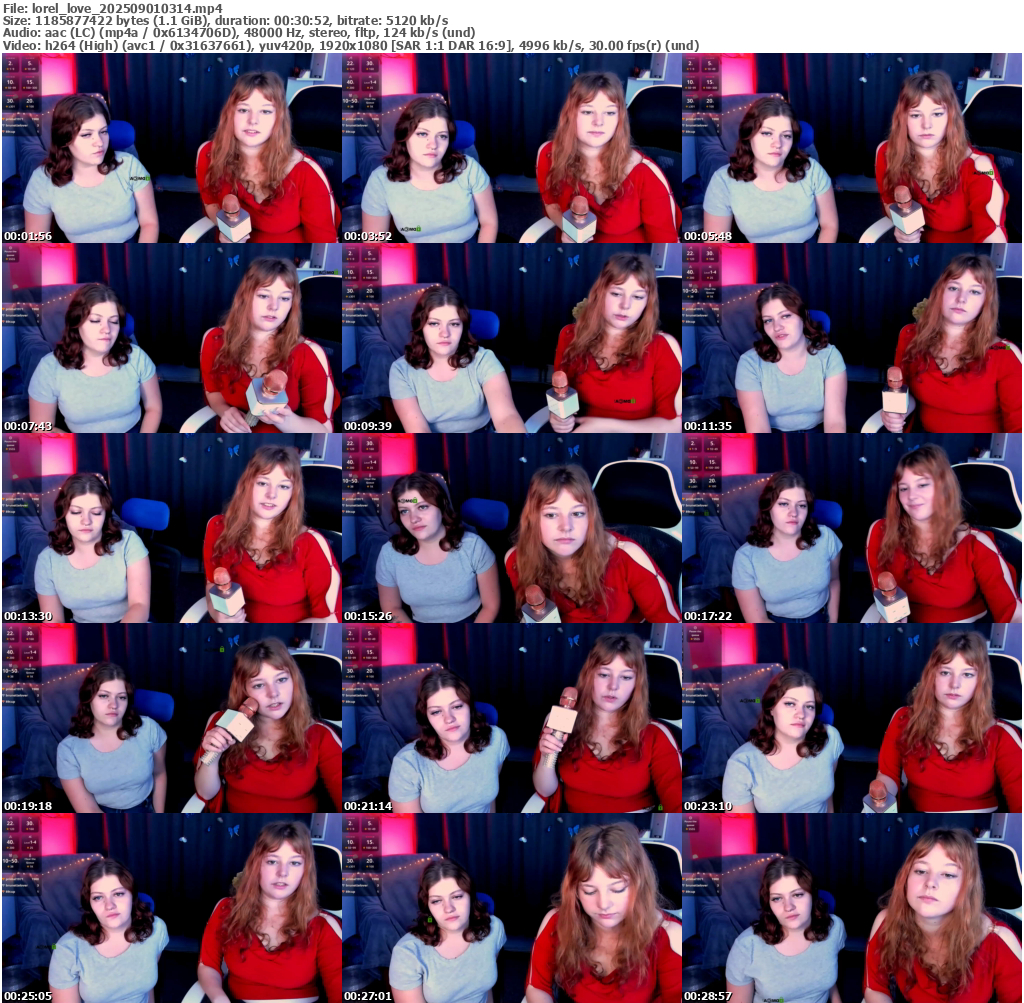
Task: Select the frame timestamped 00:15:26
Action: [511, 528]
